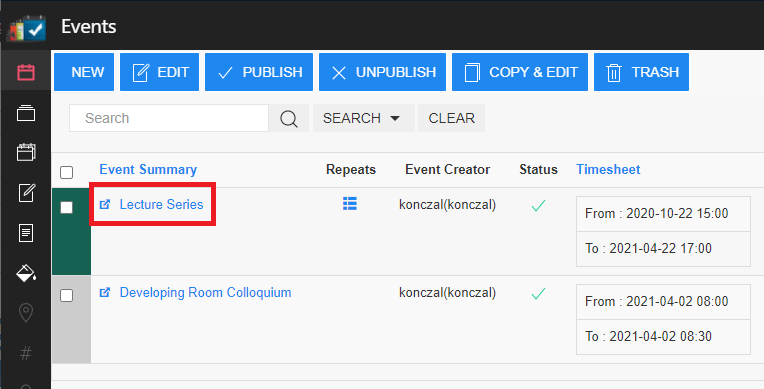Open the location pin sidebar icon

coord(26,312)
